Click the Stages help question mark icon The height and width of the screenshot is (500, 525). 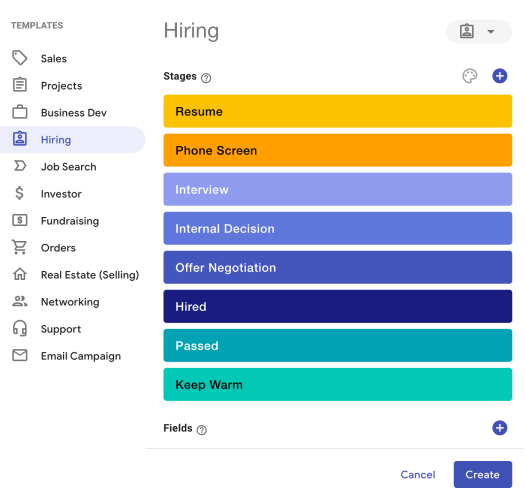point(206,78)
